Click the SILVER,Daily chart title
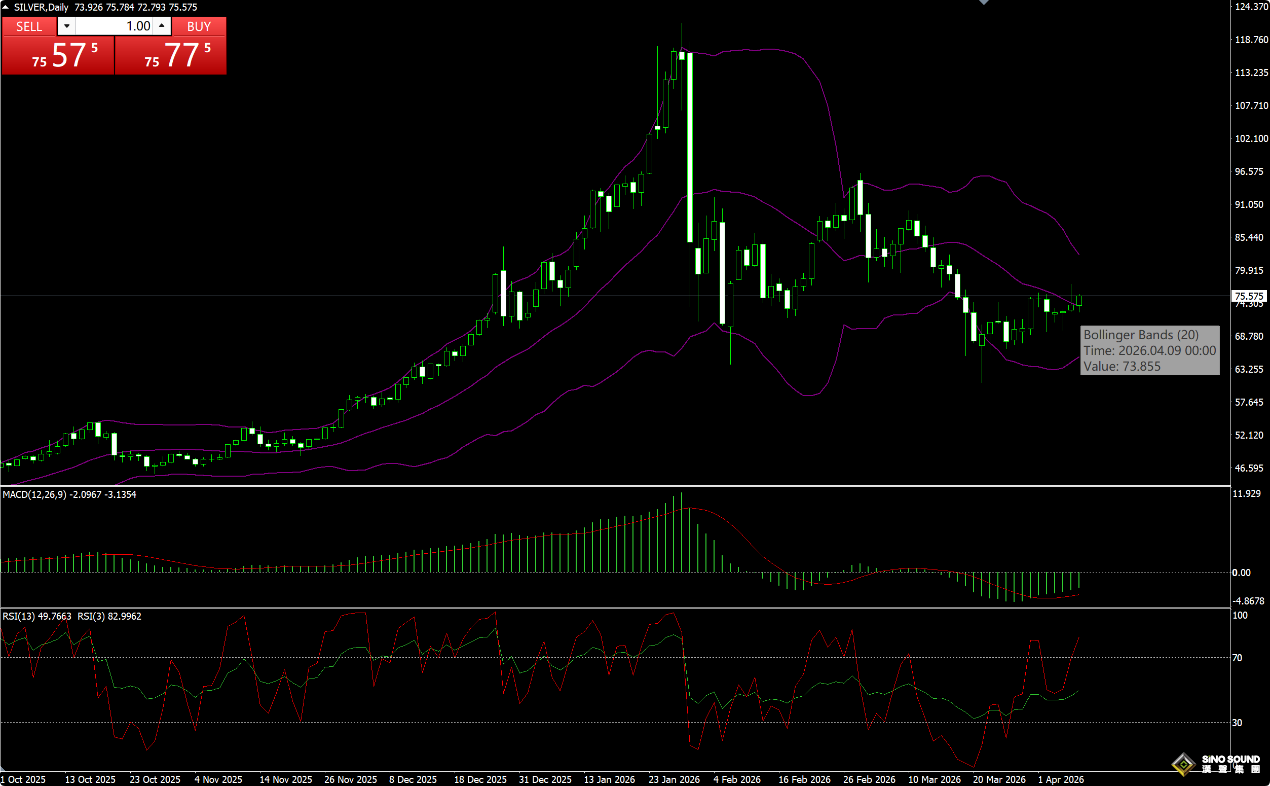 tap(41, 7)
